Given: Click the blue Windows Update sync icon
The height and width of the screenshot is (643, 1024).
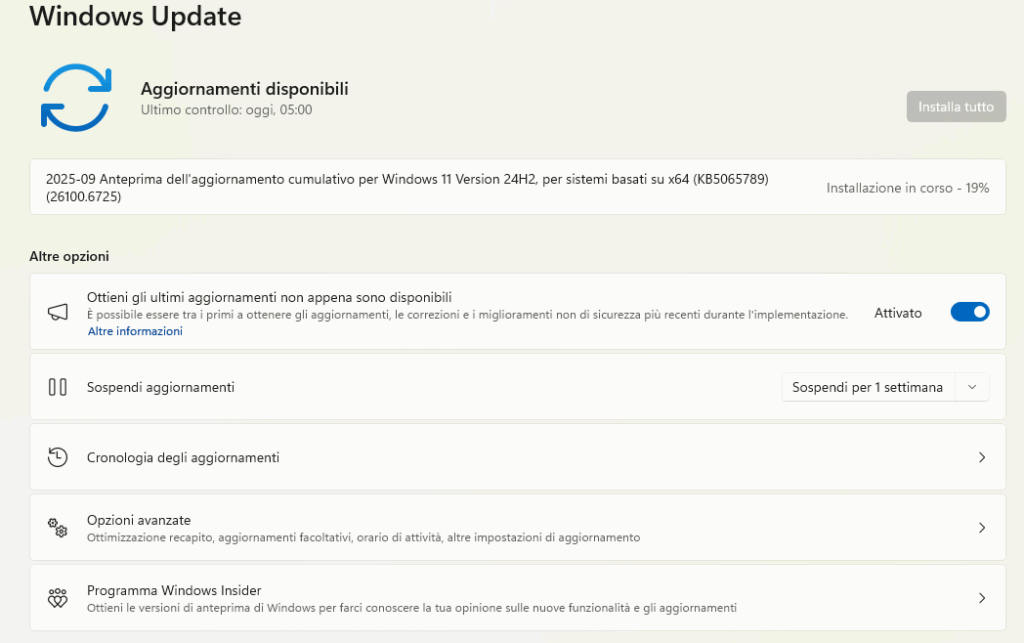Looking at the screenshot, I should (76, 97).
